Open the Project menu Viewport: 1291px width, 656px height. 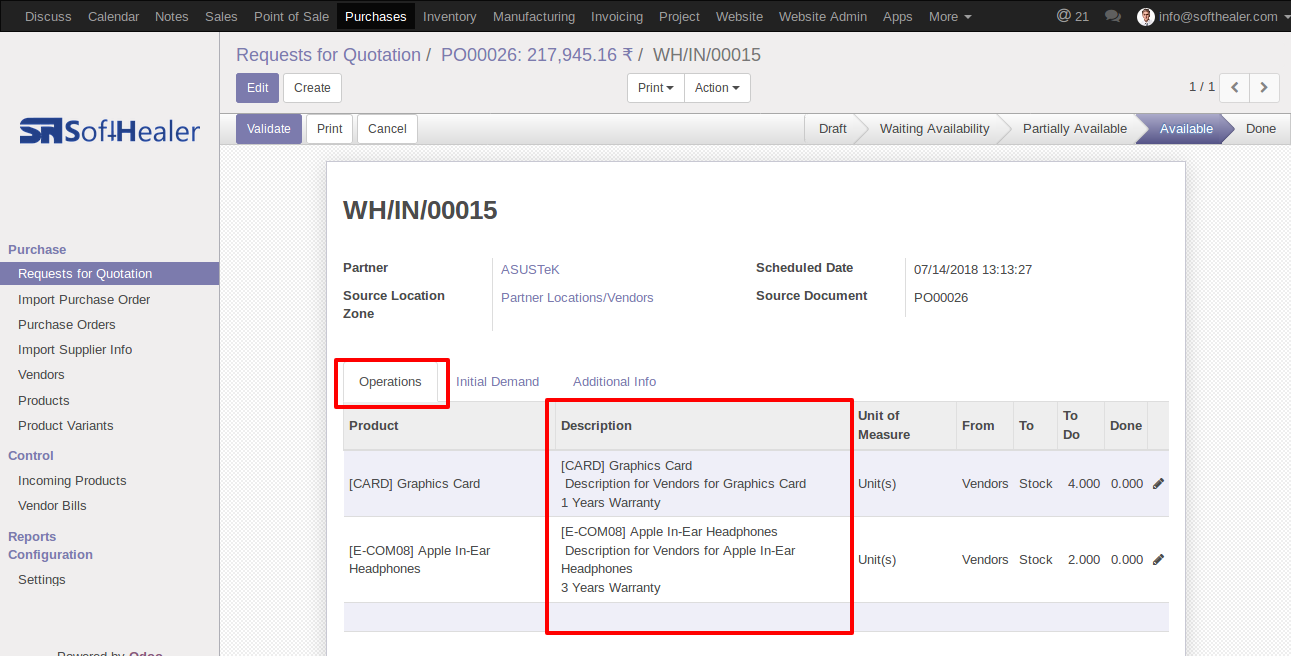[x=680, y=16]
